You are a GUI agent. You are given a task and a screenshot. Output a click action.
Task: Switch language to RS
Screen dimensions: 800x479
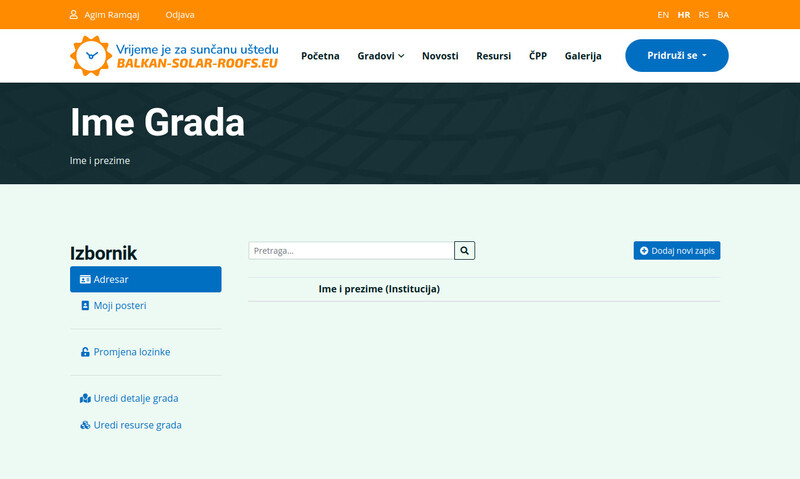pyautogui.click(x=704, y=15)
